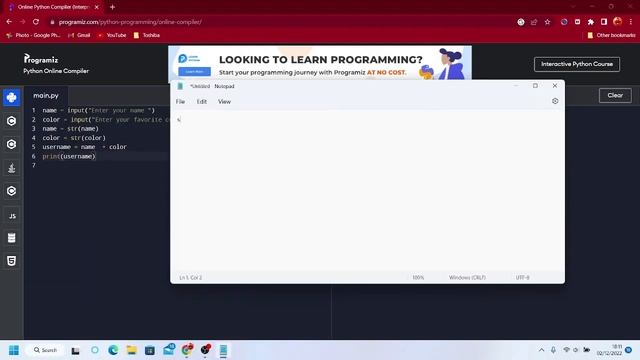Image resolution: width=640 pixels, height=360 pixels.
Task: Open Notepad settings gear icon
Action: 555,101
